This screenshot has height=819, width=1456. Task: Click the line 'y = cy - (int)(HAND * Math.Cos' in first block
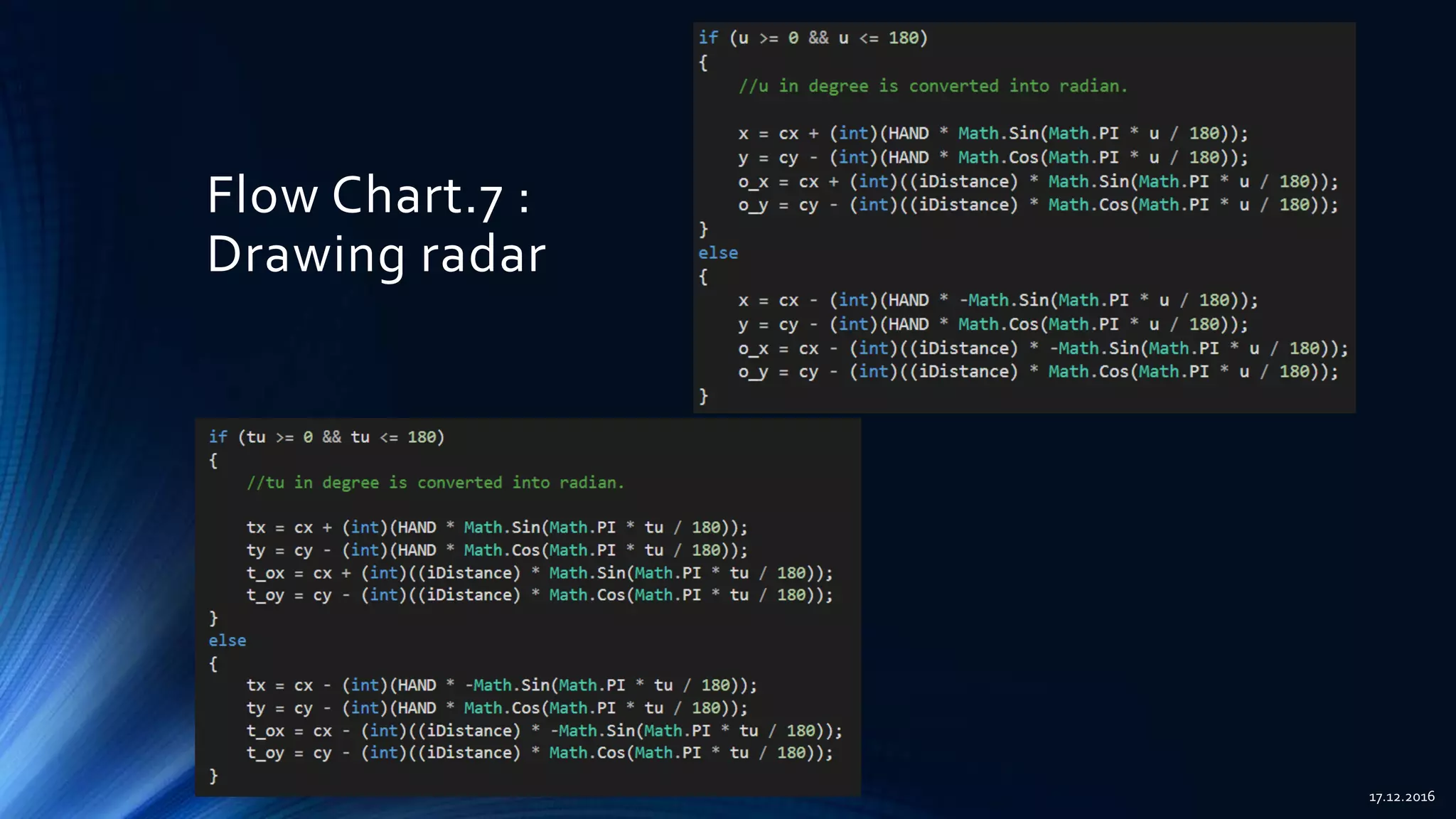click(x=992, y=157)
